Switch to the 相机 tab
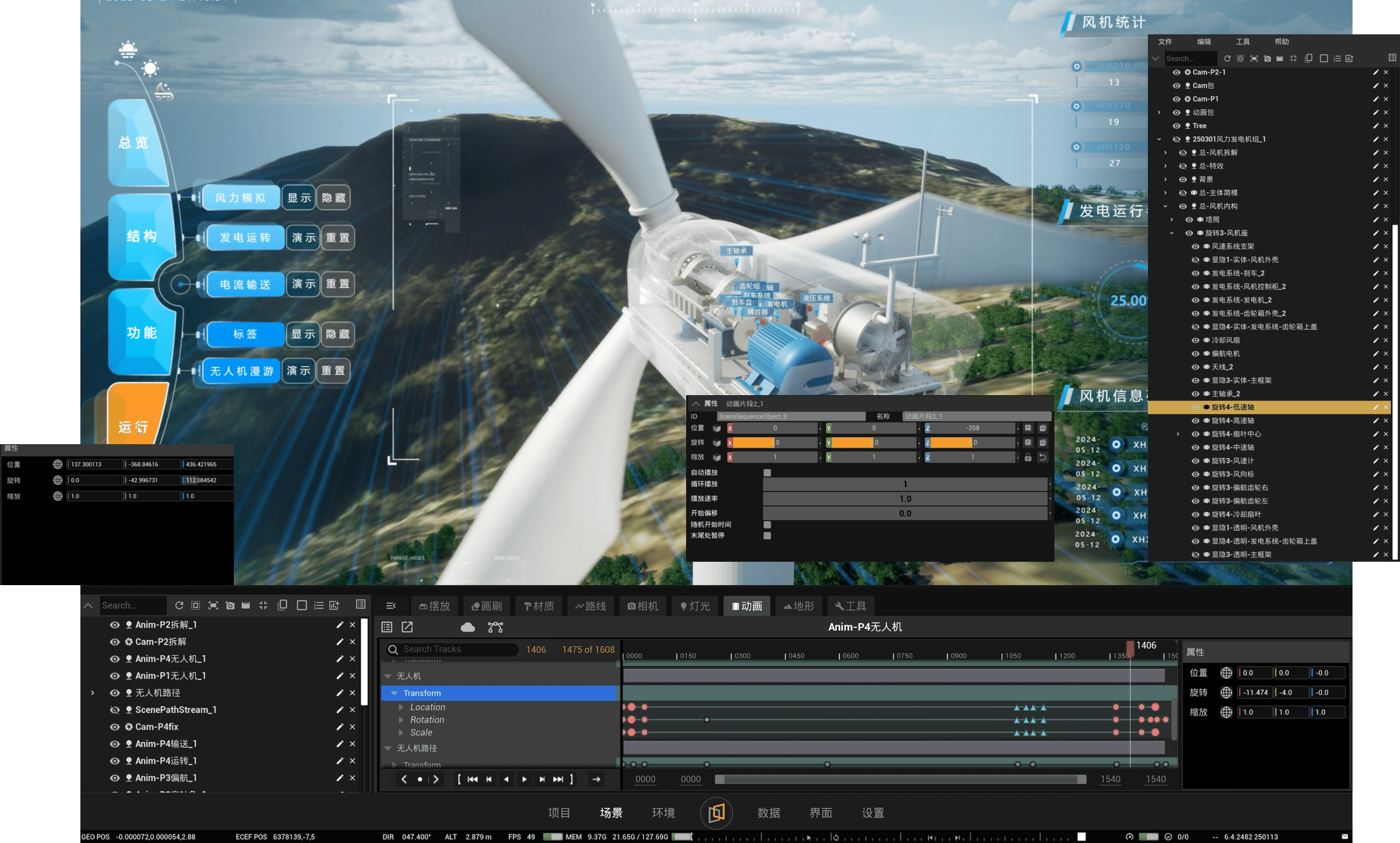The height and width of the screenshot is (843, 1400). [643, 606]
